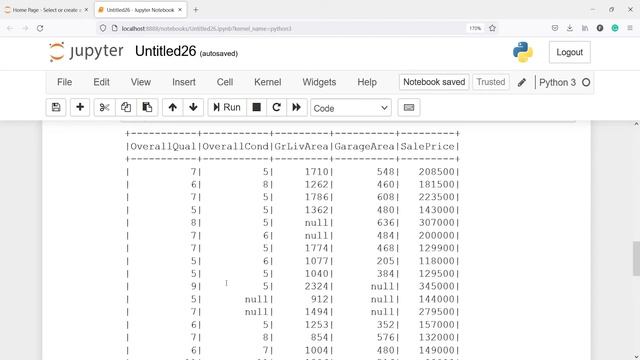Open the Pocket save icon

[x=555, y=28]
